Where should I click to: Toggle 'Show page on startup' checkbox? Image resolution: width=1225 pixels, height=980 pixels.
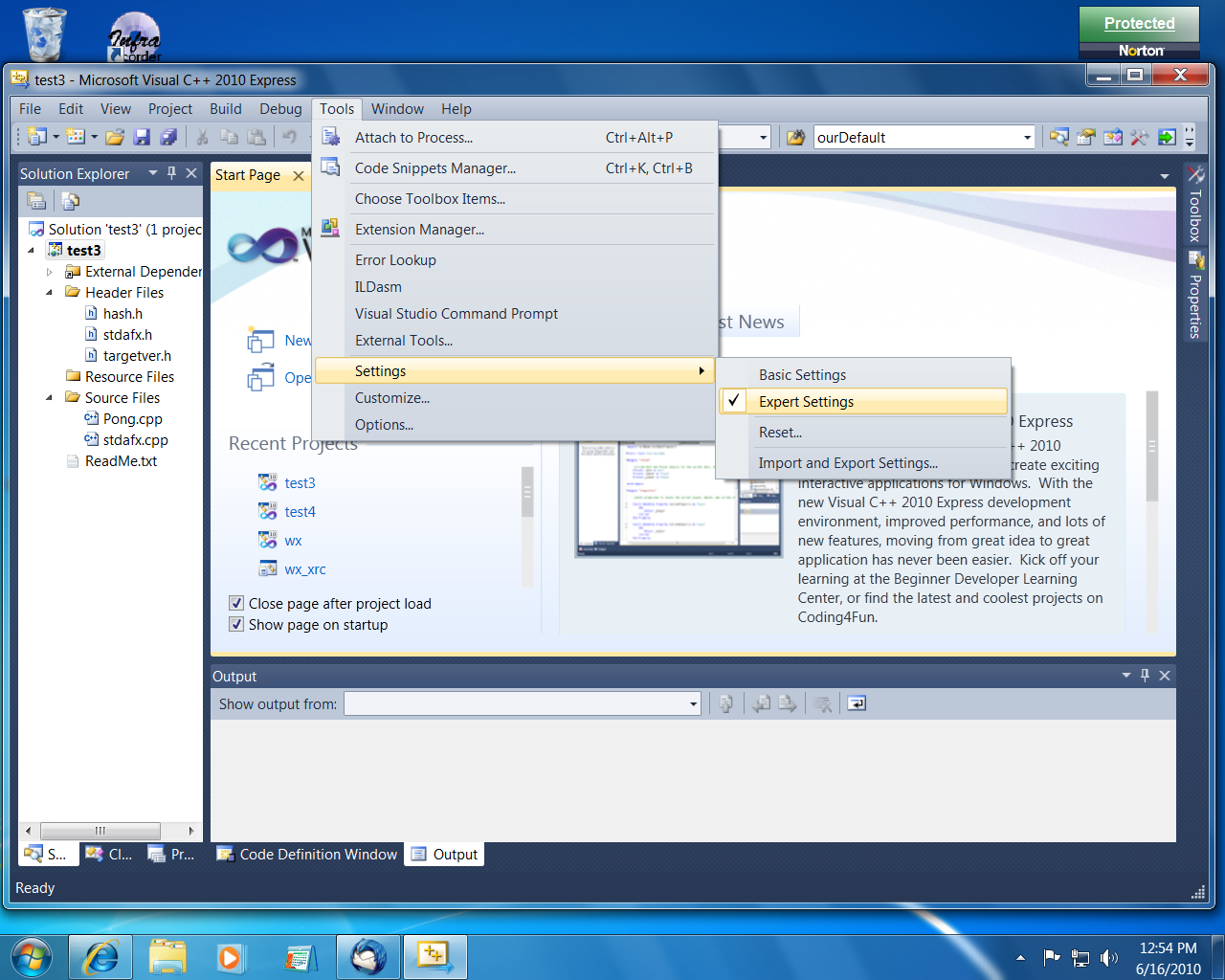pyautogui.click(x=235, y=624)
